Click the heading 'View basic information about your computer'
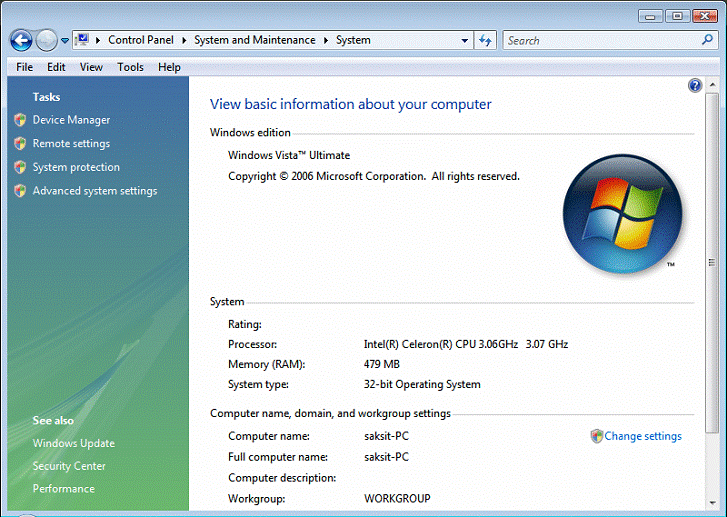Viewport: 727px width, 517px height. [x=351, y=104]
